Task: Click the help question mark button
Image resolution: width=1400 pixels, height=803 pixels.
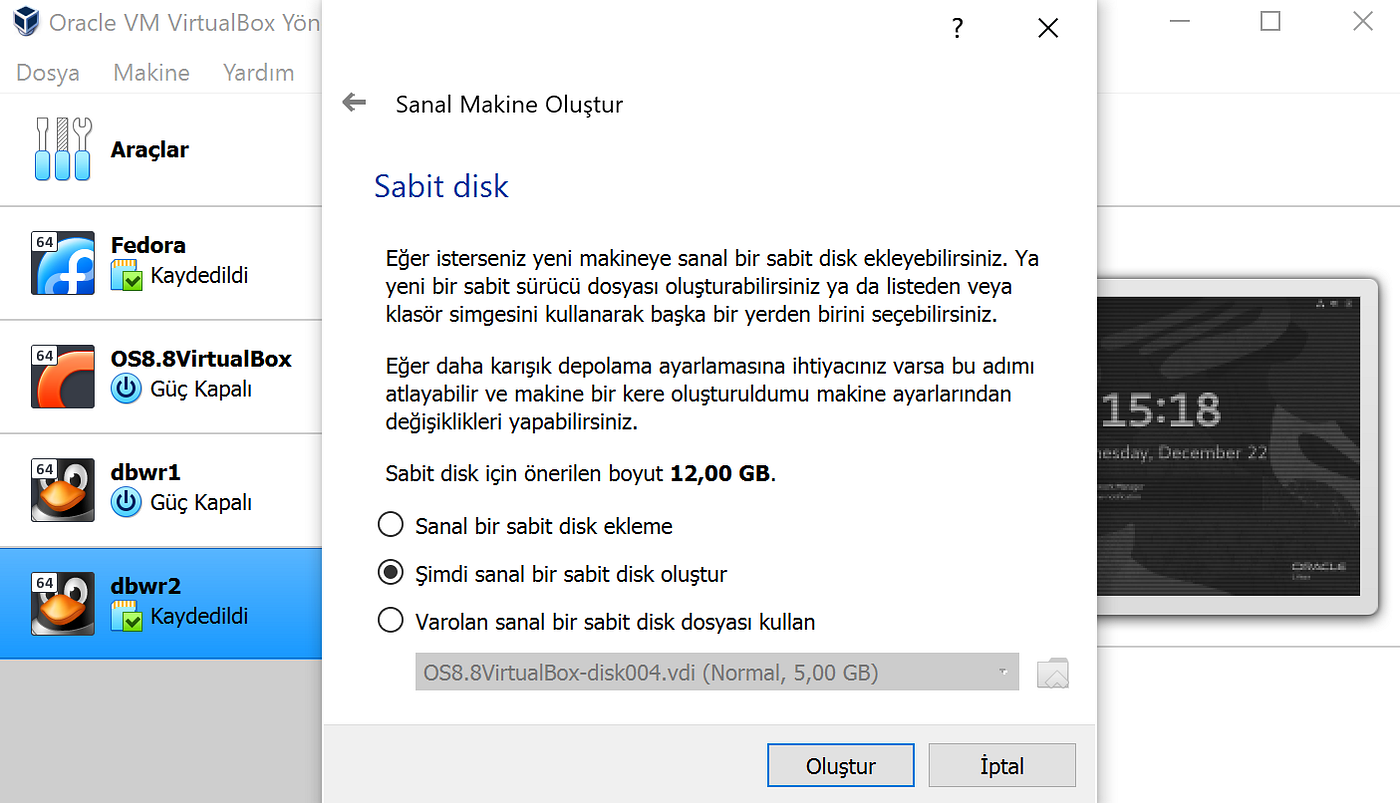Action: point(957,29)
